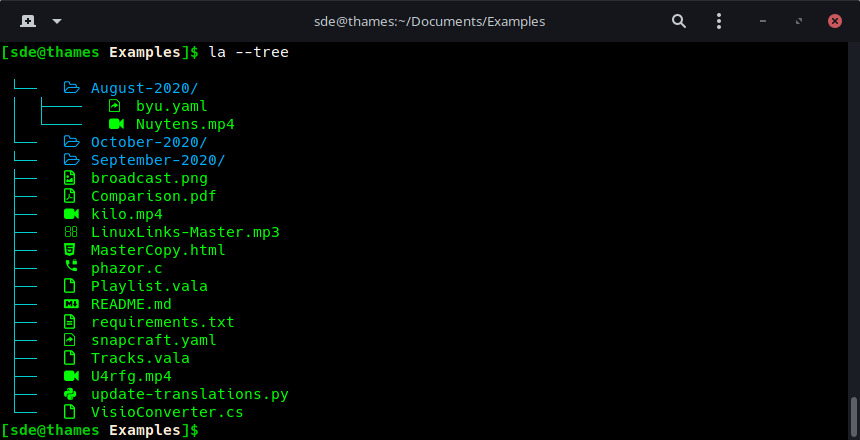Select the October-2020/ directory name

pyautogui.click(x=149, y=142)
